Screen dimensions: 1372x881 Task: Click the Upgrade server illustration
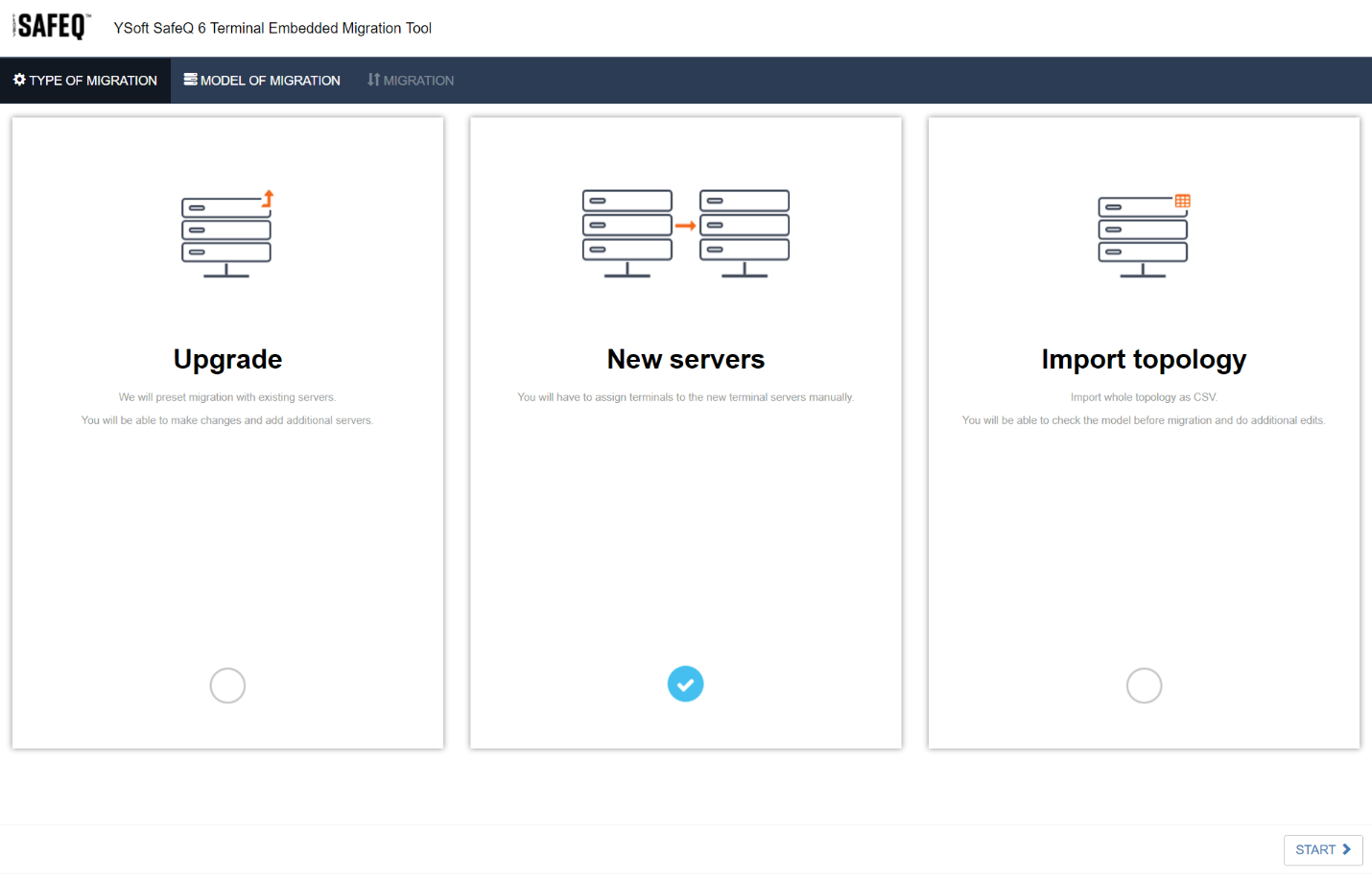click(227, 234)
